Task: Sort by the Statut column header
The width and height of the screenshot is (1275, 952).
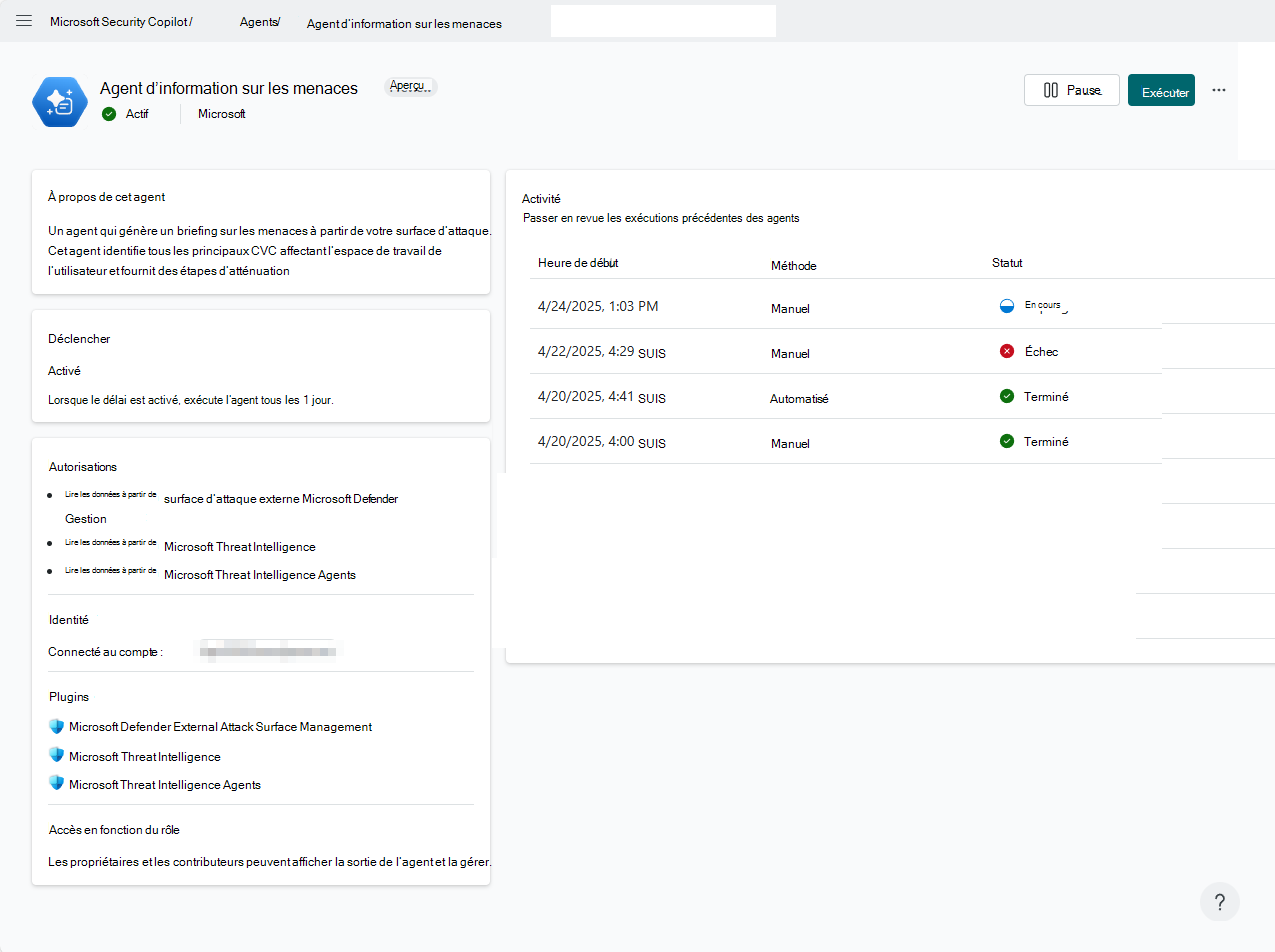Action: [x=1007, y=263]
